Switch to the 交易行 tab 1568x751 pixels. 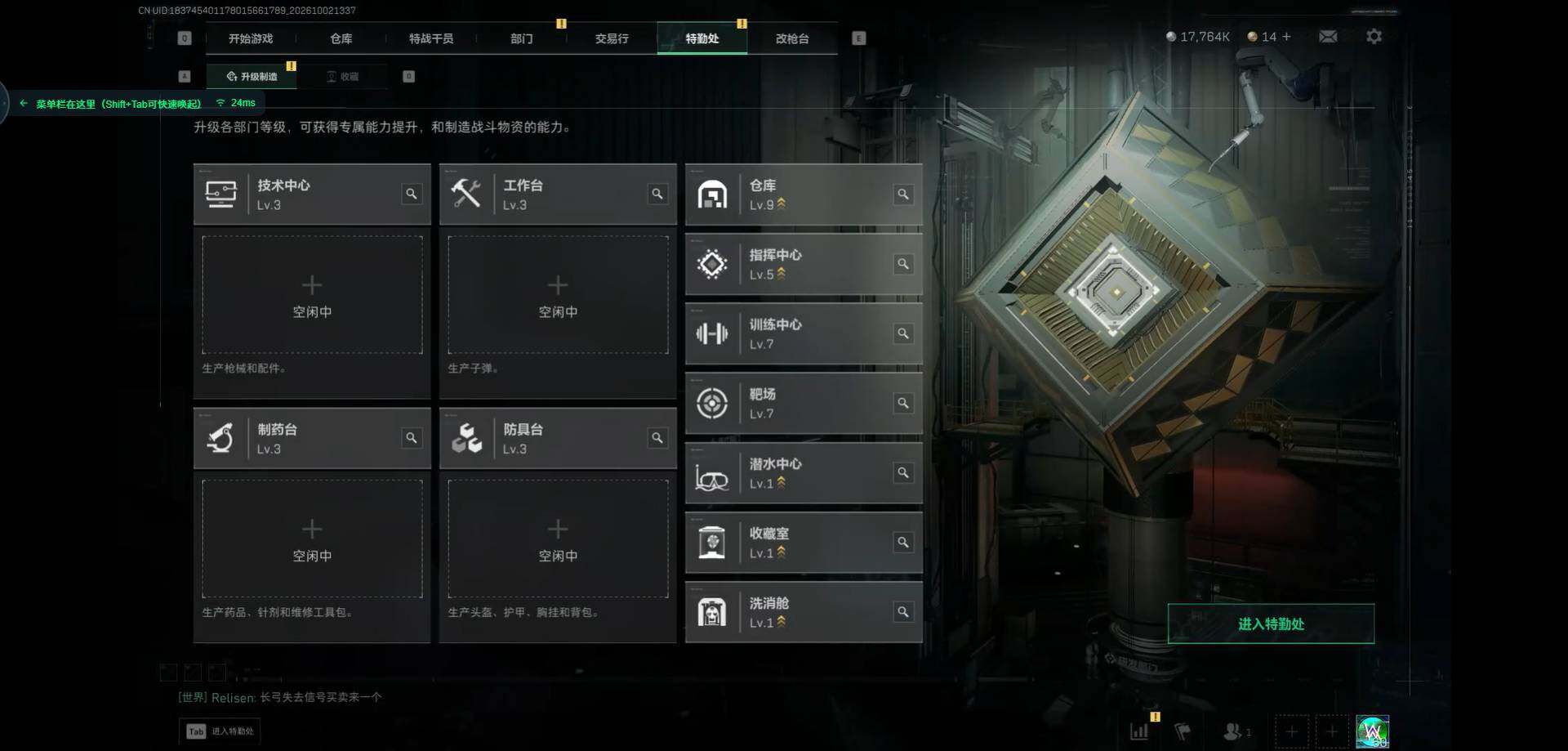[x=612, y=38]
